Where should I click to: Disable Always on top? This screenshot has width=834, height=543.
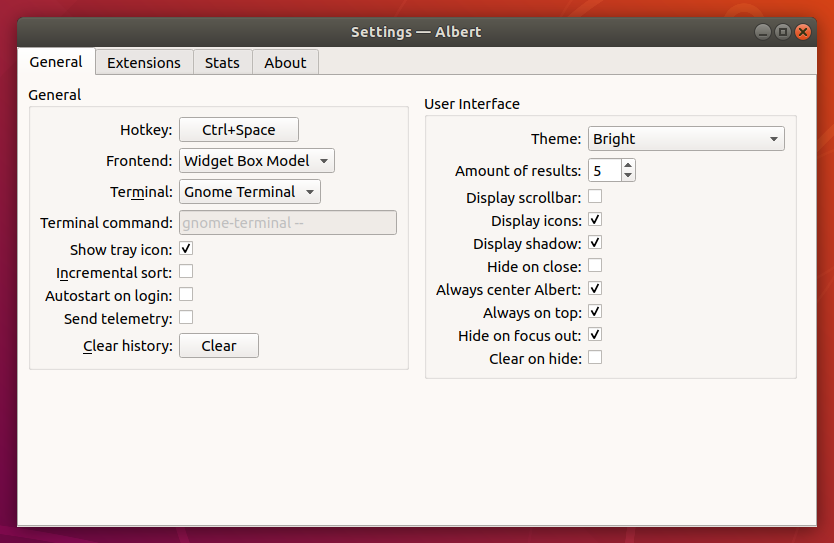tap(595, 312)
